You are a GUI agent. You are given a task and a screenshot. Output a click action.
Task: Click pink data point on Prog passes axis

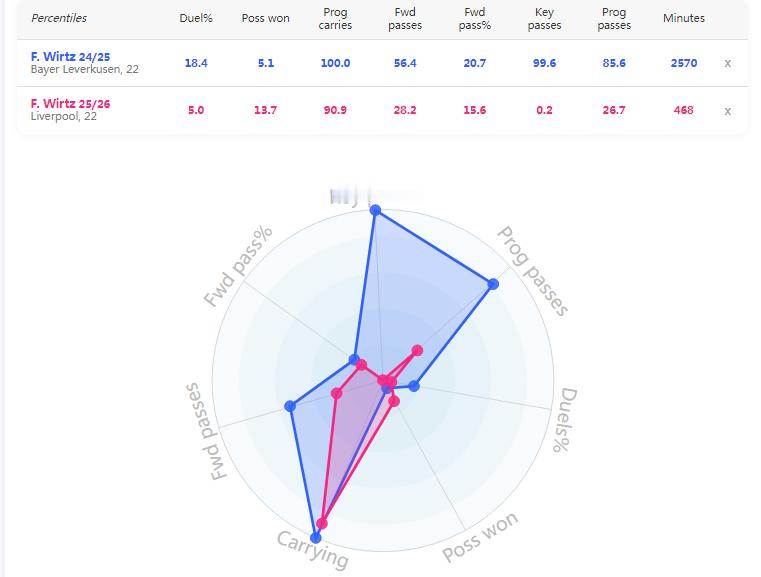click(417, 350)
